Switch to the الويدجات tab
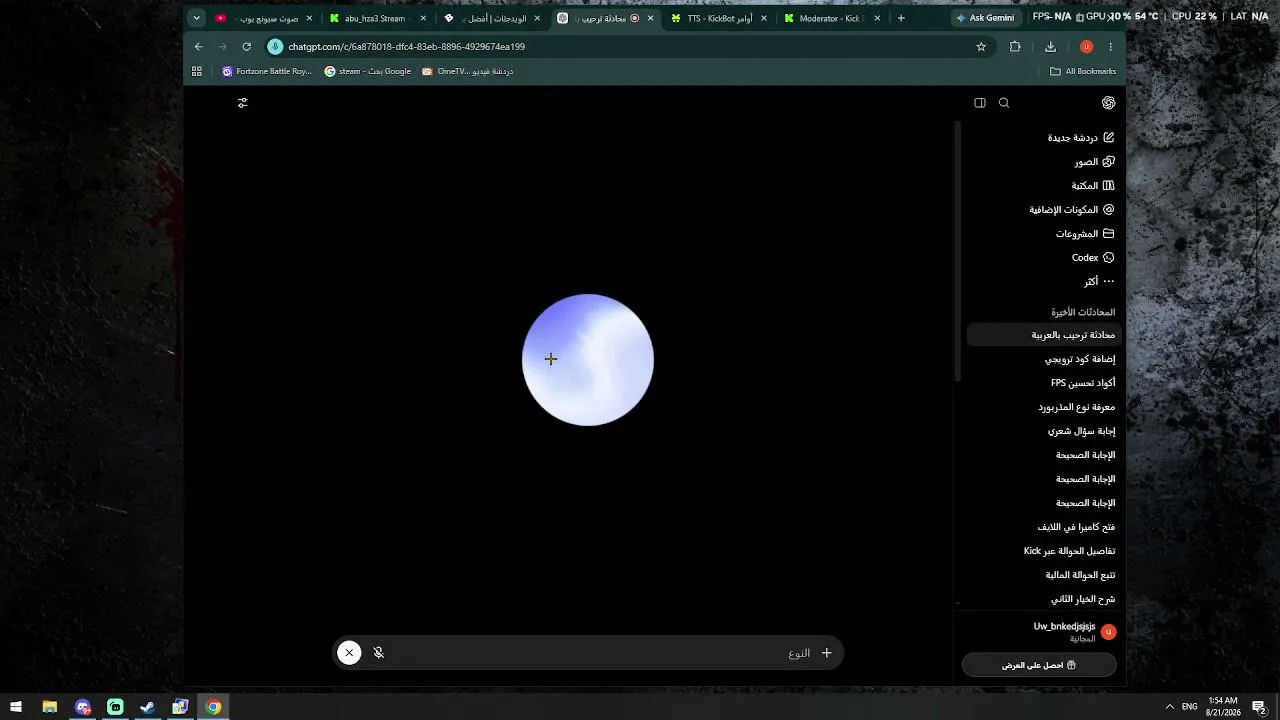 492,18
